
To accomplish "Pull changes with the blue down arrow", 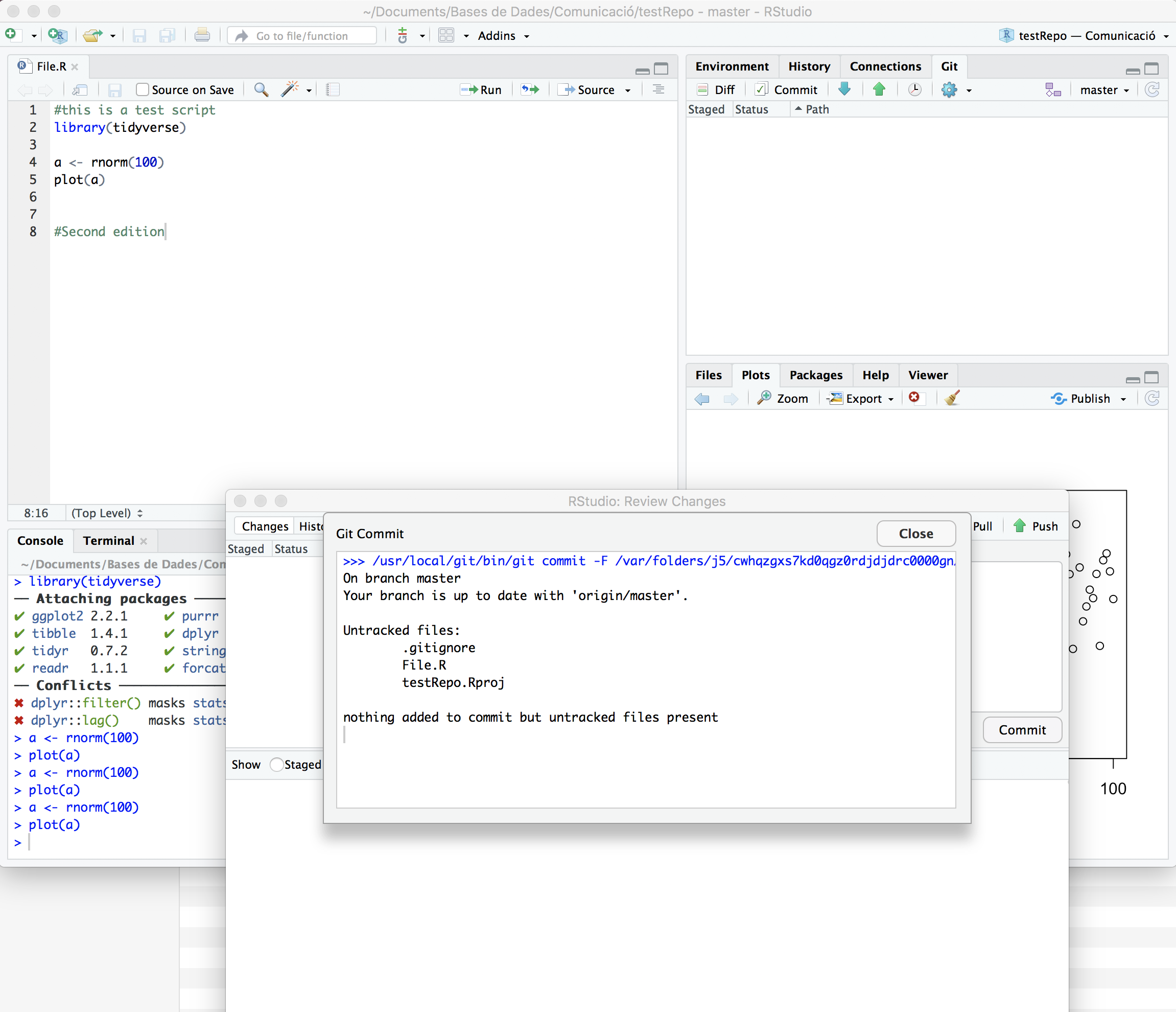I will (x=845, y=89).
